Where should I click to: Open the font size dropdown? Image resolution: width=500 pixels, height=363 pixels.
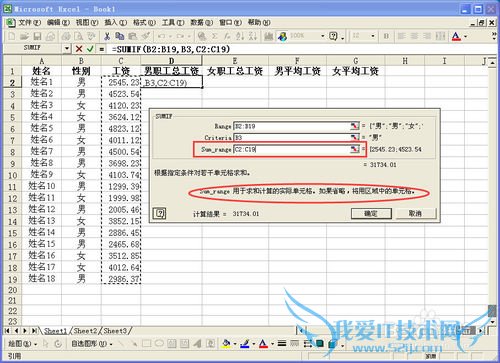click(x=373, y=36)
